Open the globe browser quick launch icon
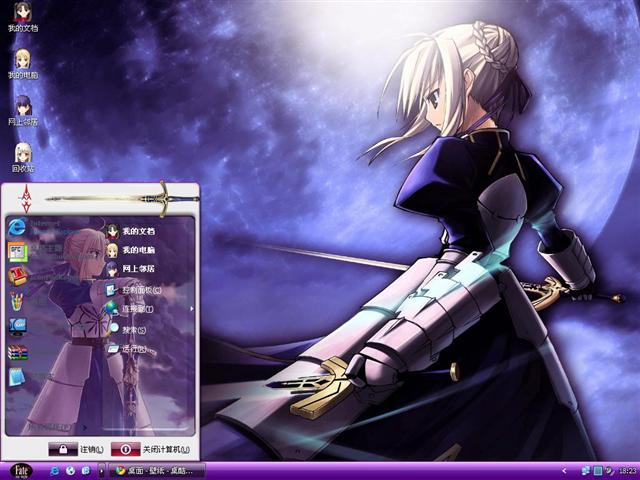Screen dimensions: 640x480 click(70, 471)
